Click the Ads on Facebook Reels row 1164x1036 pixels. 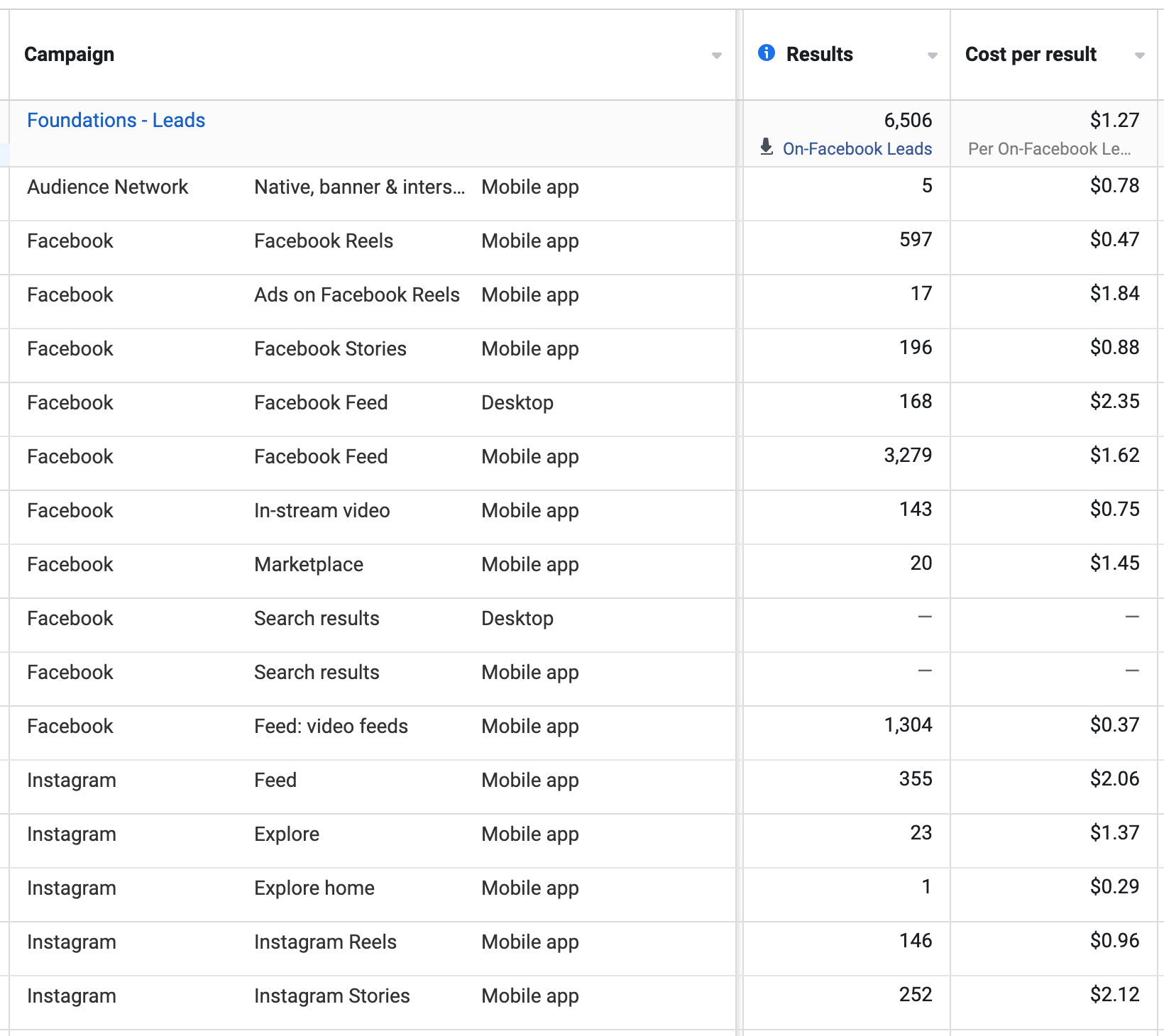click(x=356, y=295)
